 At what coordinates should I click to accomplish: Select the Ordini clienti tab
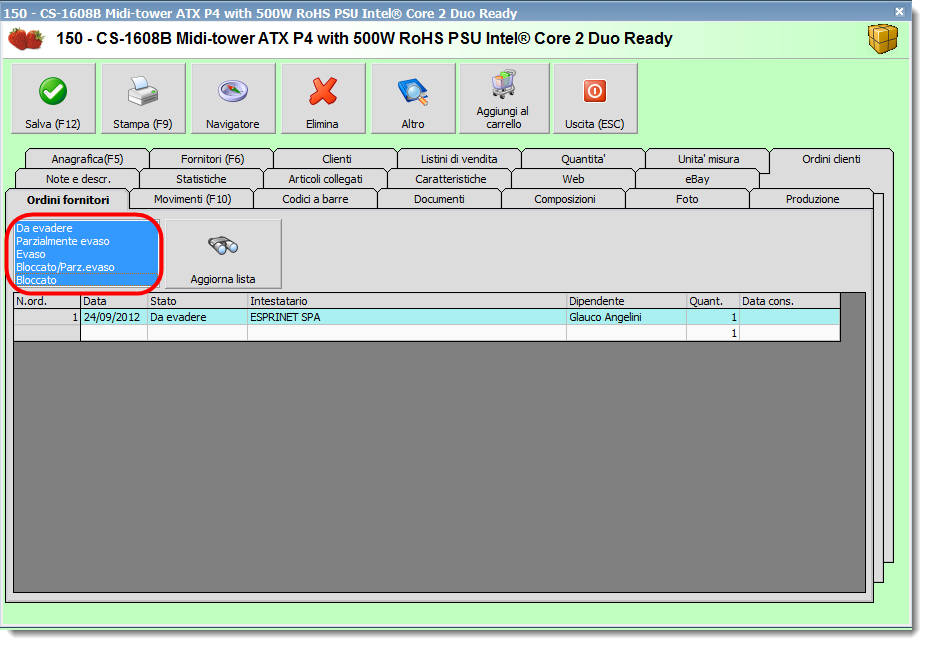(831, 159)
